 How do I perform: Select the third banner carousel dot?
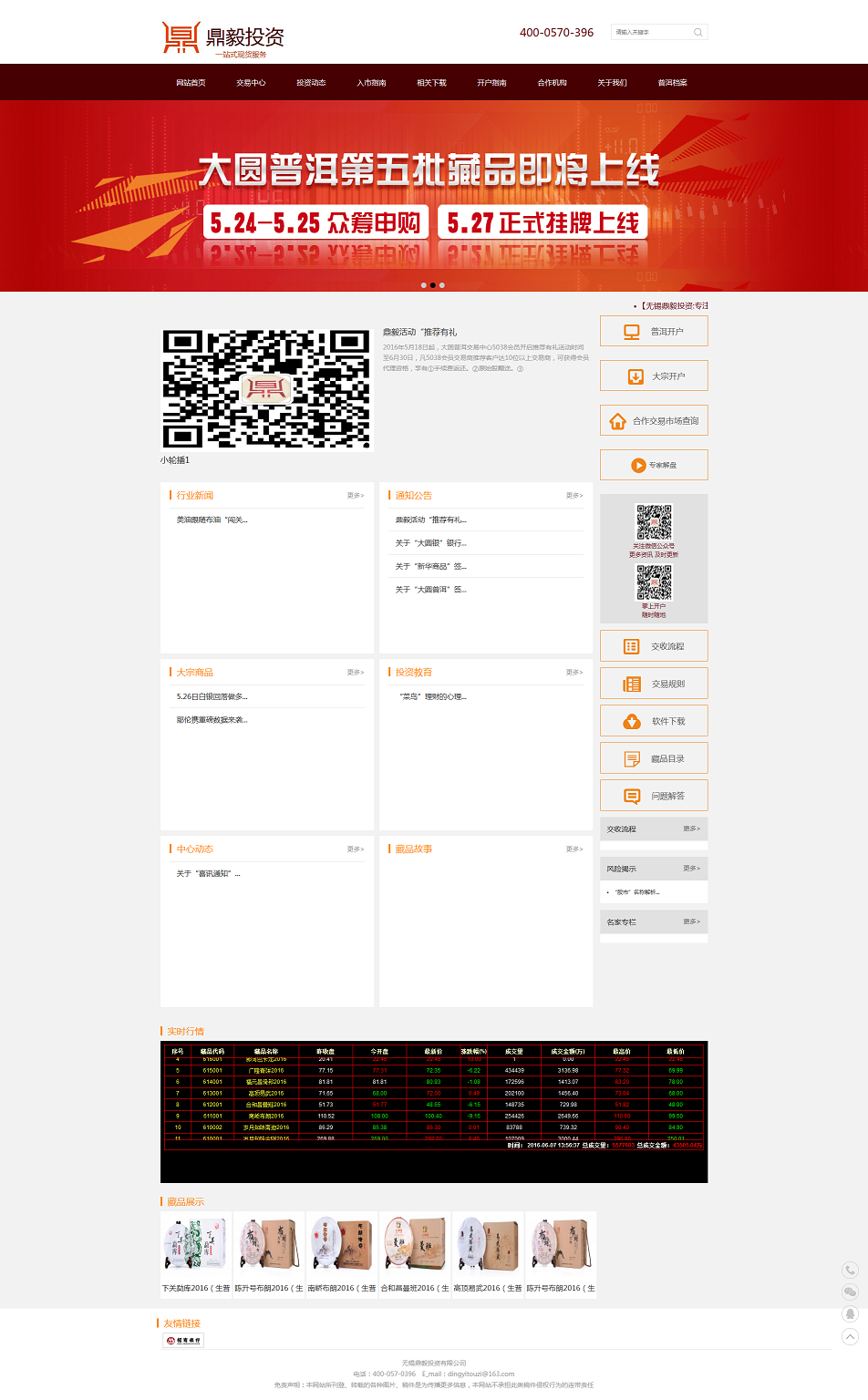pyautogui.click(x=442, y=285)
